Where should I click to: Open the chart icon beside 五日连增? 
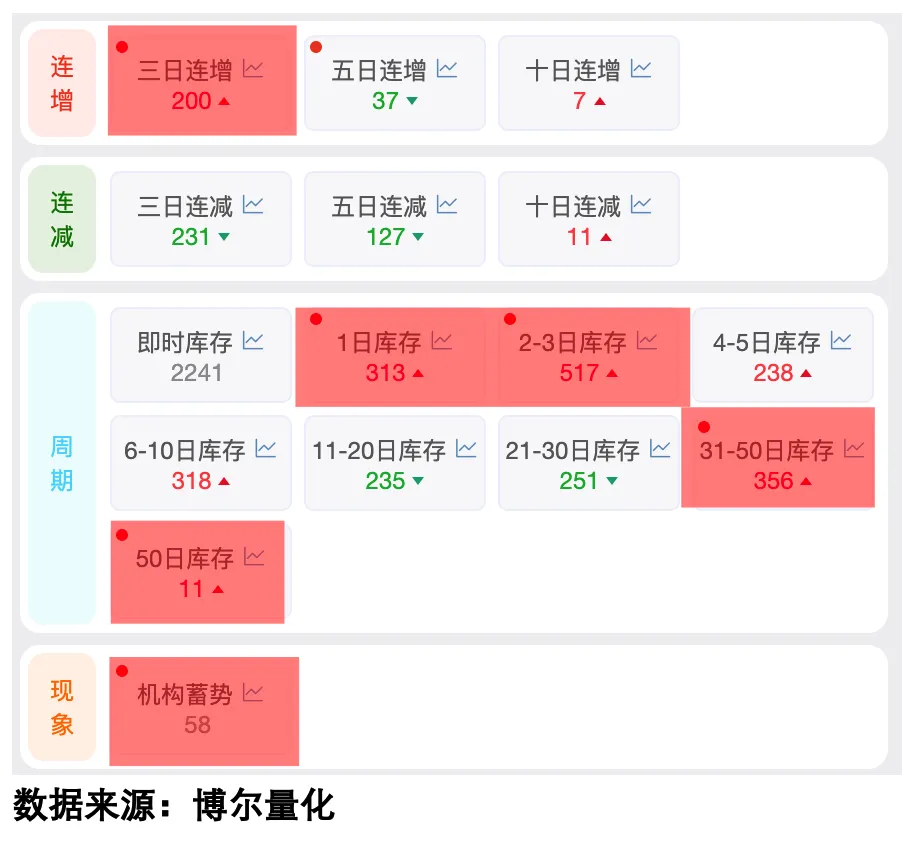tap(447, 69)
